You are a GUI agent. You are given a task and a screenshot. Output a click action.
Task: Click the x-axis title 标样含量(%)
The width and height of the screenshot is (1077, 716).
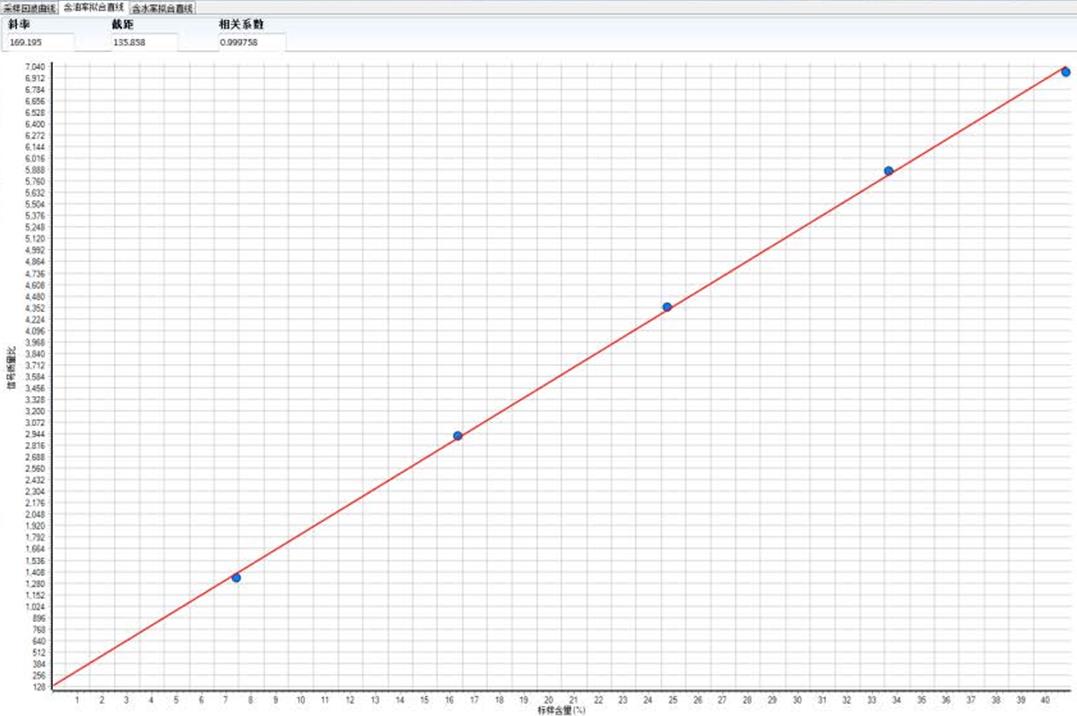[x=560, y=711]
